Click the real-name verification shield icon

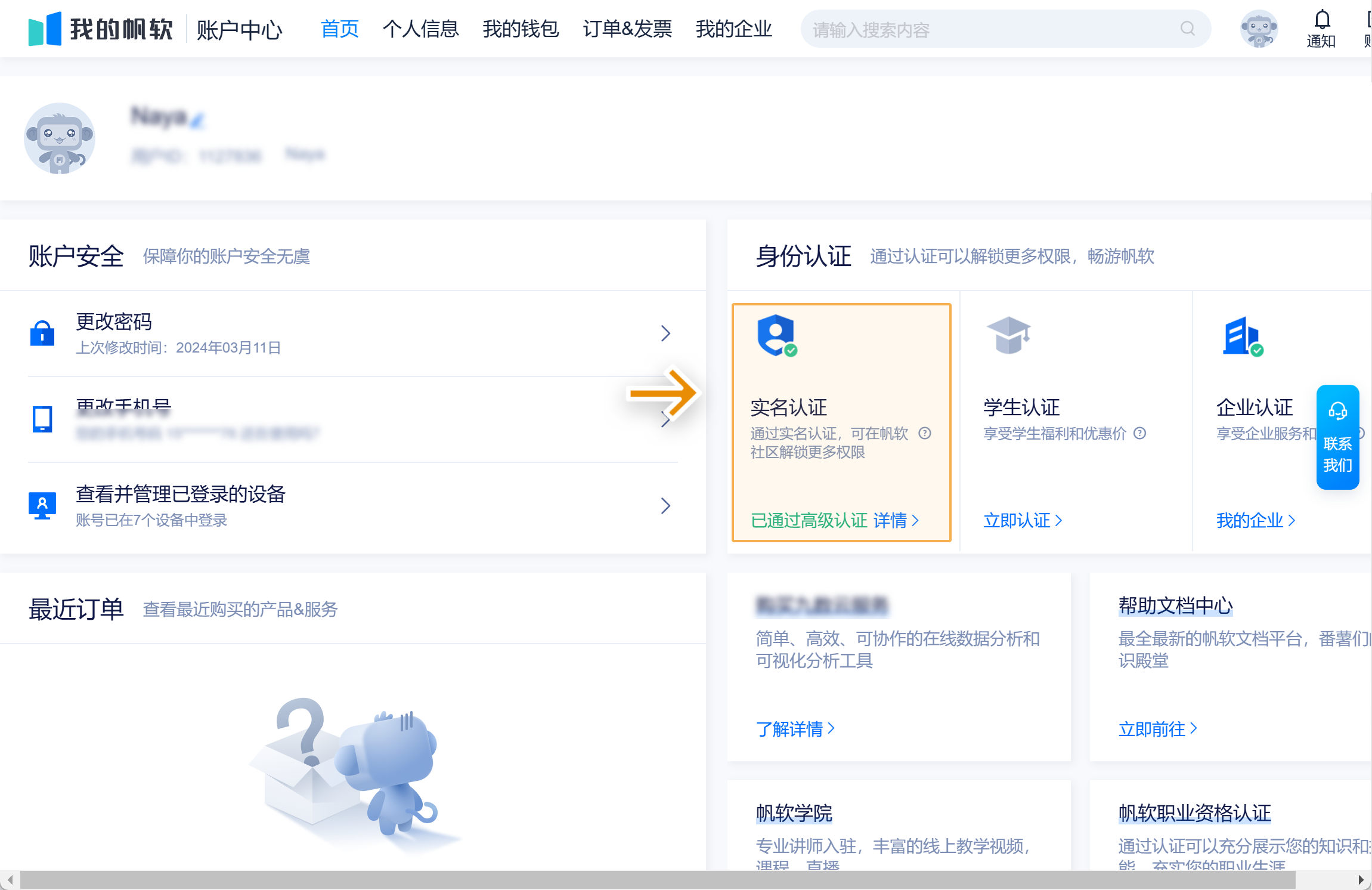point(776,335)
